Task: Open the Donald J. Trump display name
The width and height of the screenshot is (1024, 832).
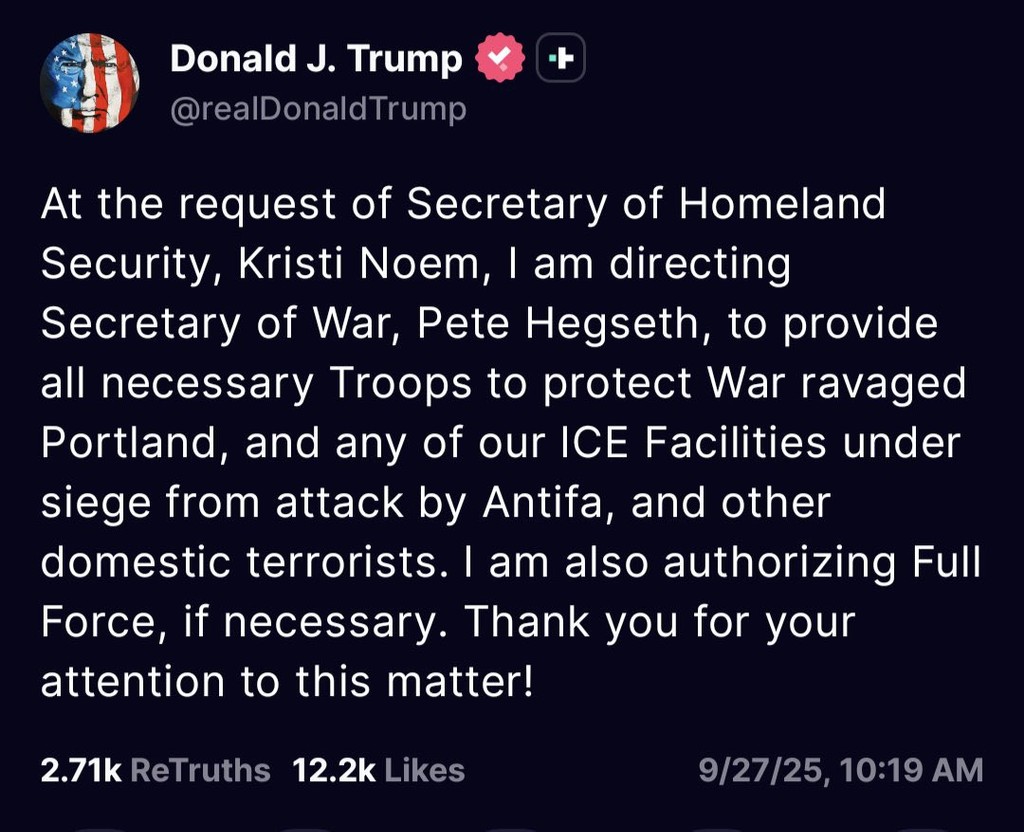Action: pos(316,60)
